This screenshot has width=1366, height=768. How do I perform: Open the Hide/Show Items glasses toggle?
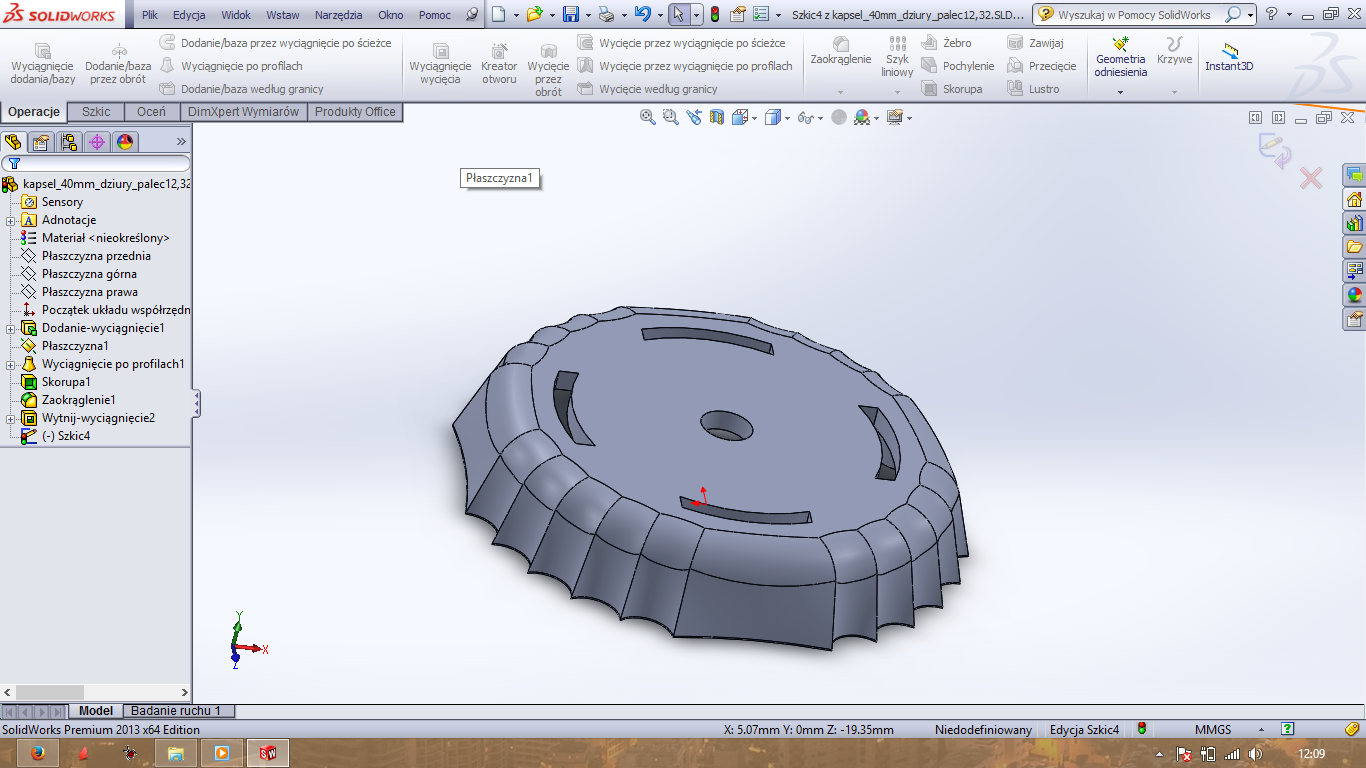pos(806,117)
